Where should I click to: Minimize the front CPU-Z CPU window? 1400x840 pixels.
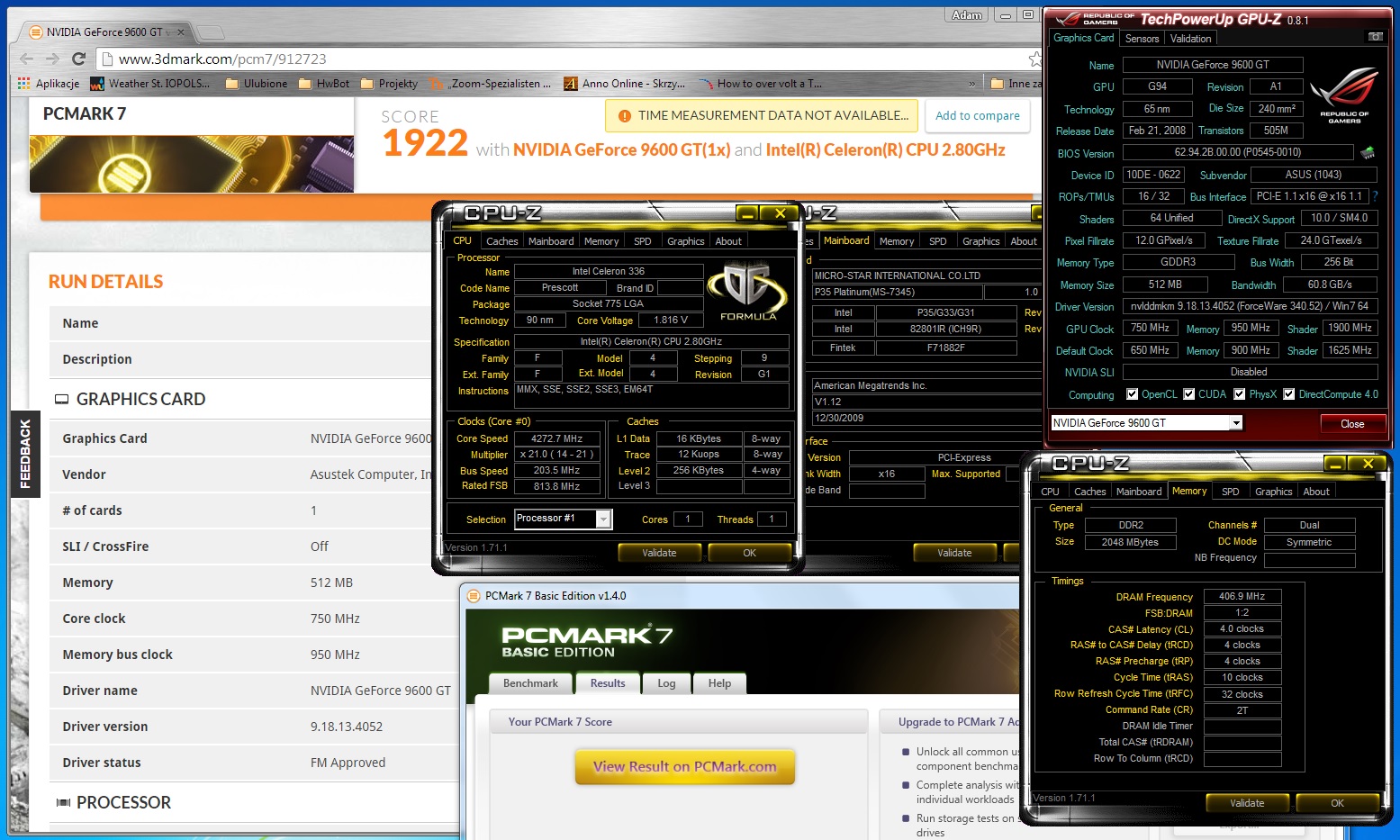[746, 213]
